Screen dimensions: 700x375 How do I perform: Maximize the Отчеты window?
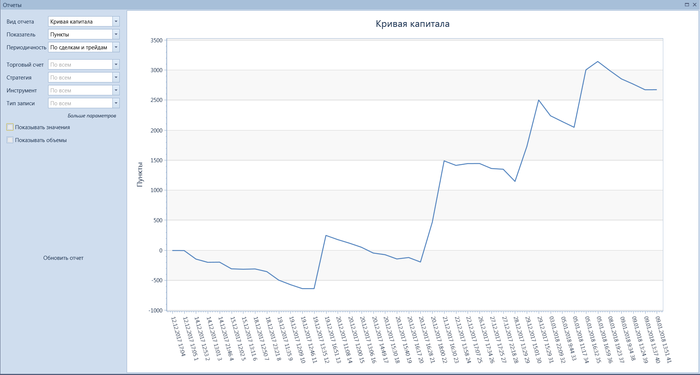pyautogui.click(x=687, y=4)
